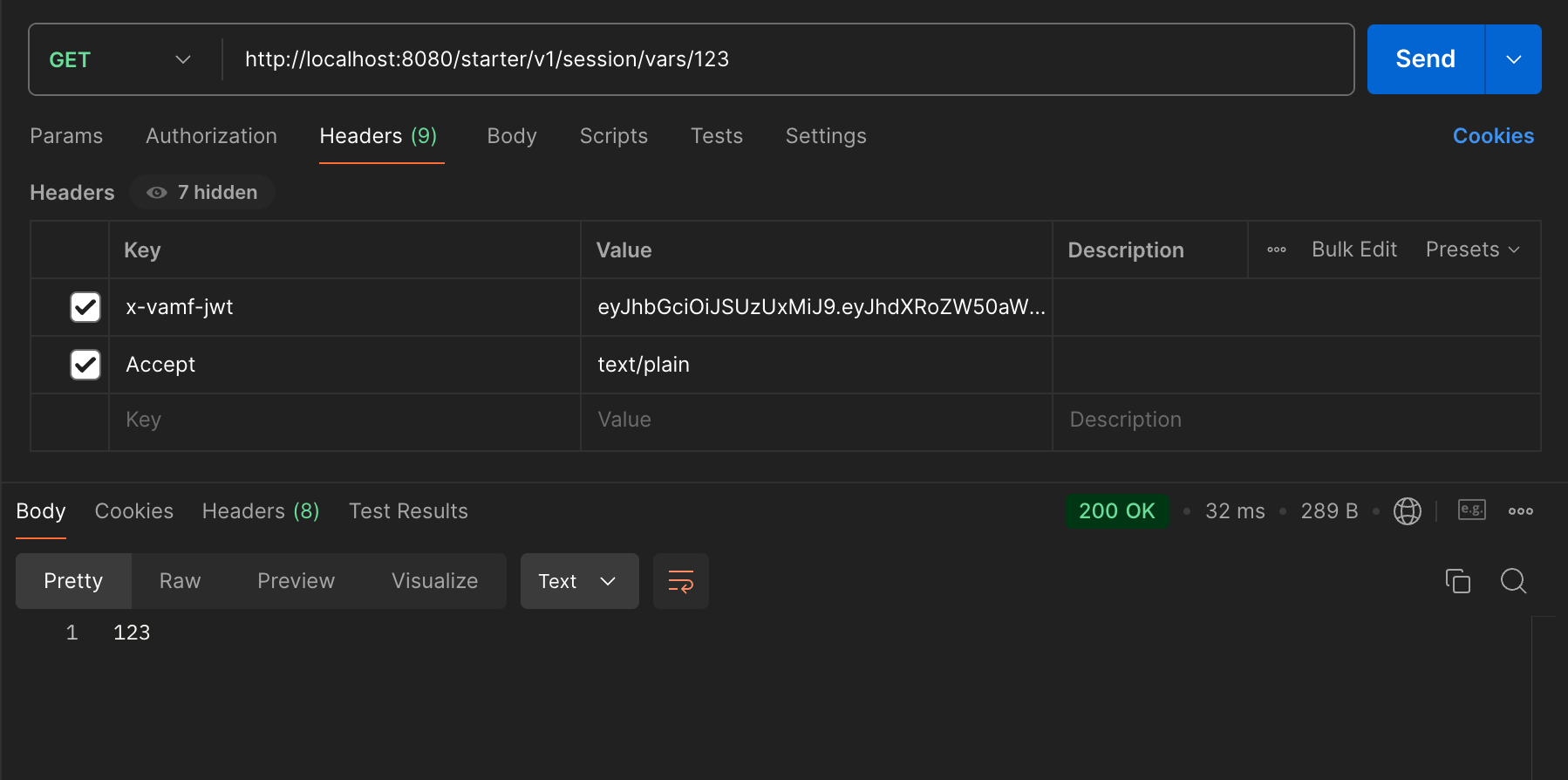Expand the Send button dropdown arrow

point(1513,59)
